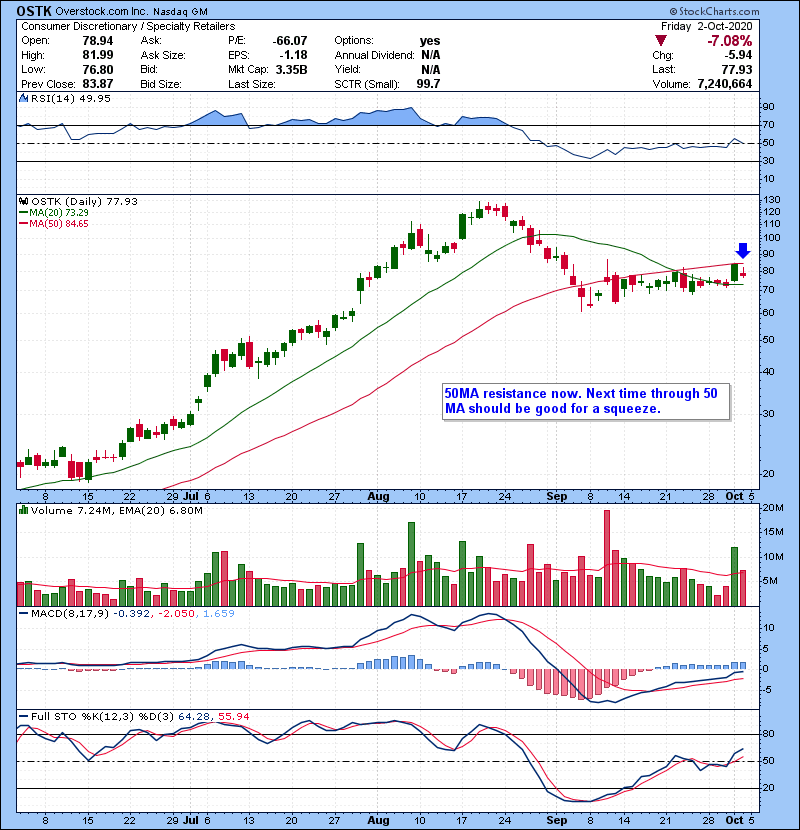Click the OSTK ticker symbol in header
The height and width of the screenshot is (830, 800).
39,10
